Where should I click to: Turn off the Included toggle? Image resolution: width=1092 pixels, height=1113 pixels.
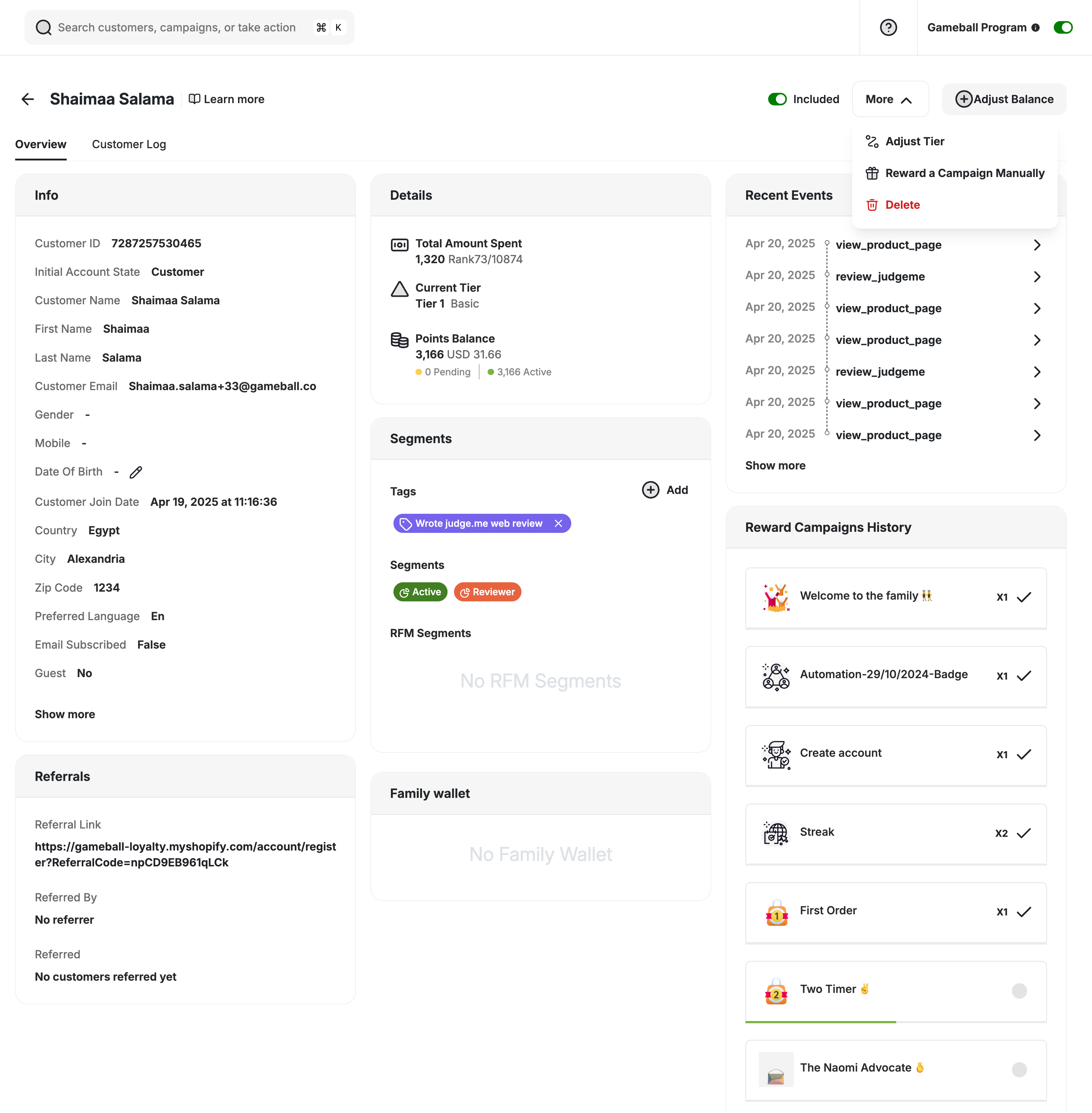point(777,99)
